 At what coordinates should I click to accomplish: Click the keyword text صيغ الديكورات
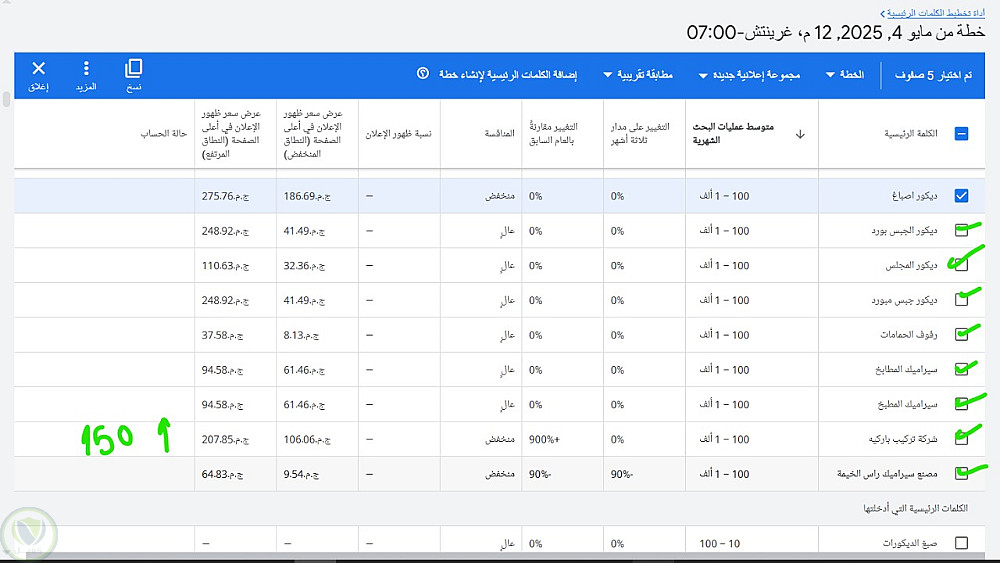[x=910, y=543]
